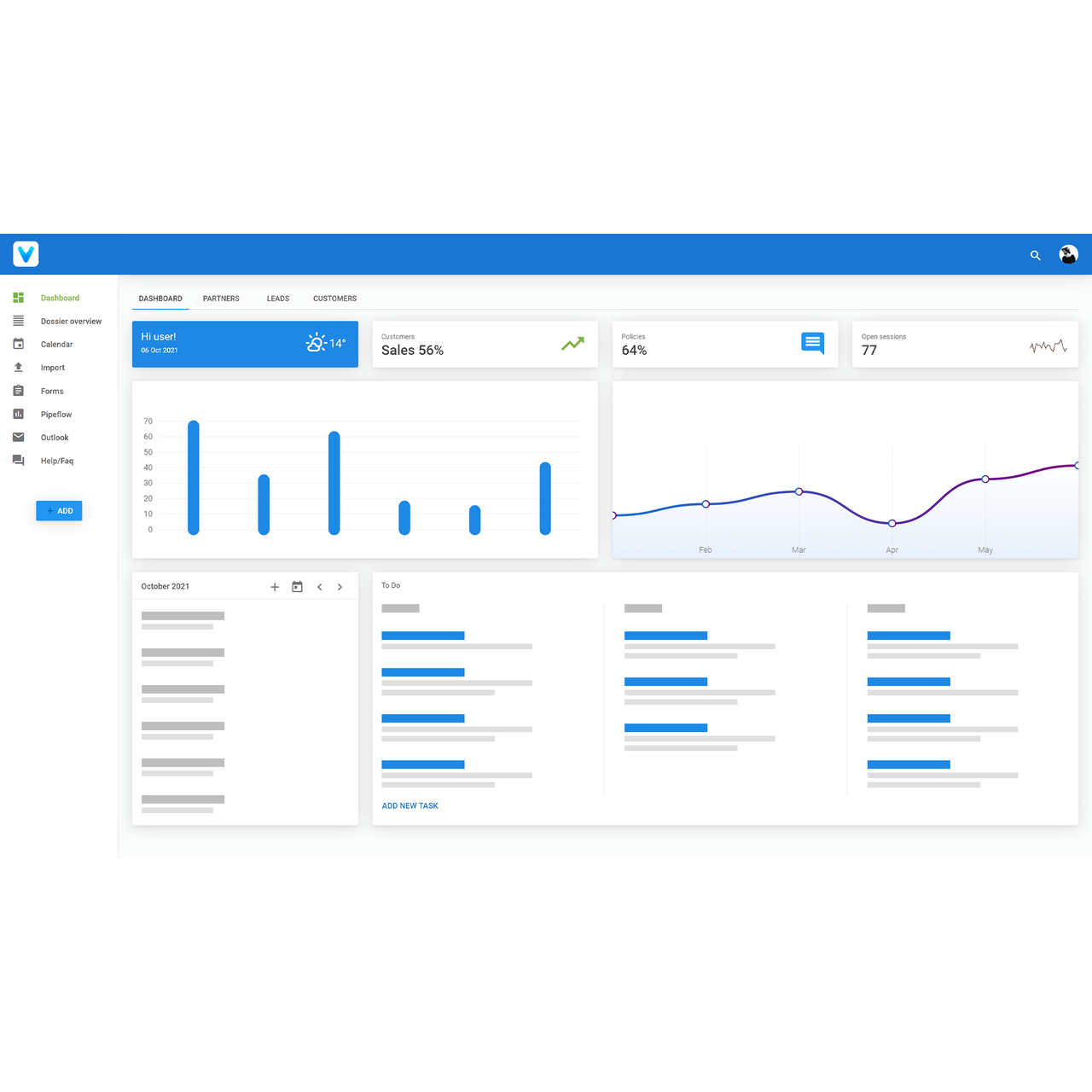Open the Forms sidebar item
Screen dimensions: 1092x1092
click(x=52, y=392)
